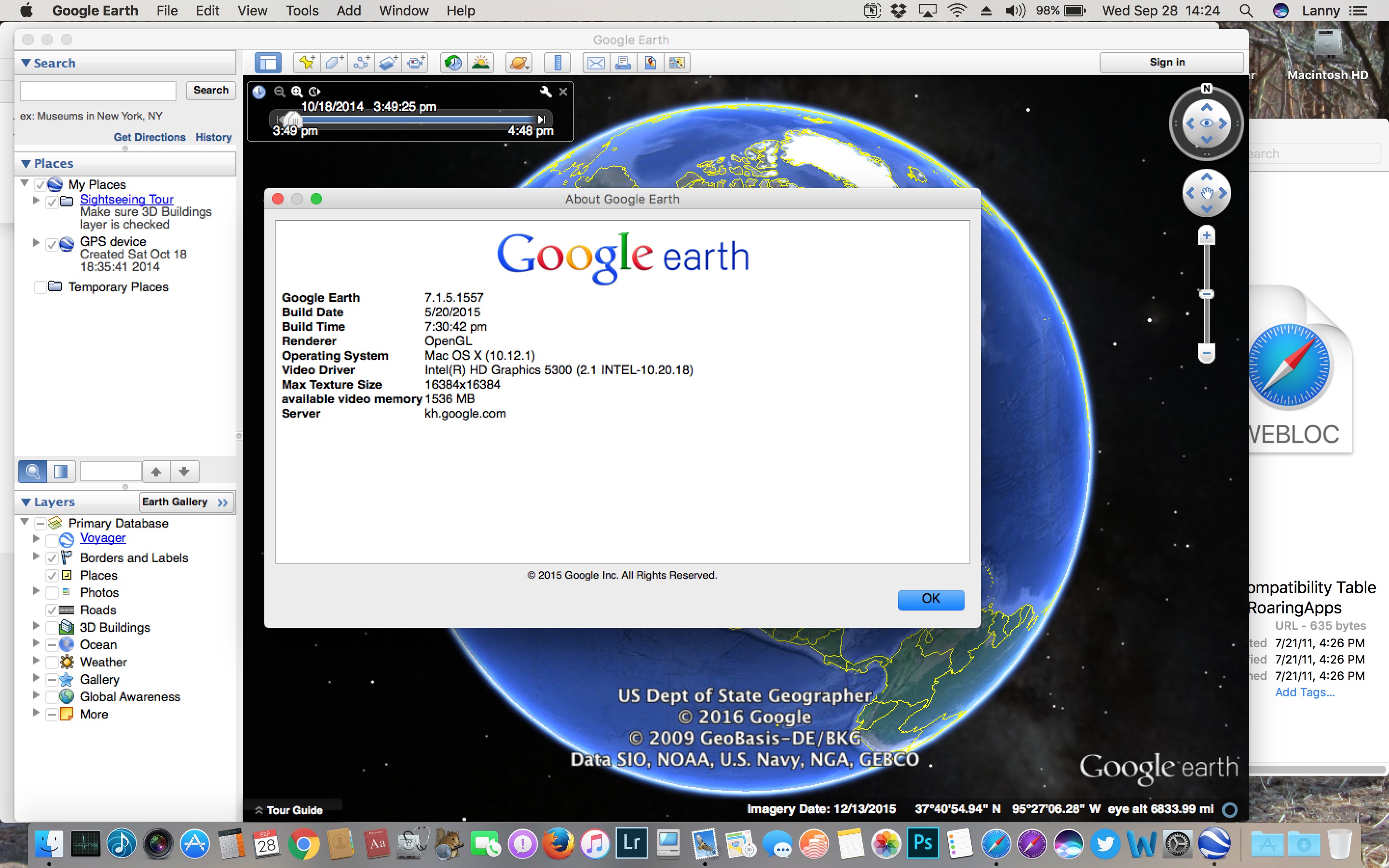Open the Tools menu
Viewport: 1389px width, 868px height.
[x=302, y=11]
